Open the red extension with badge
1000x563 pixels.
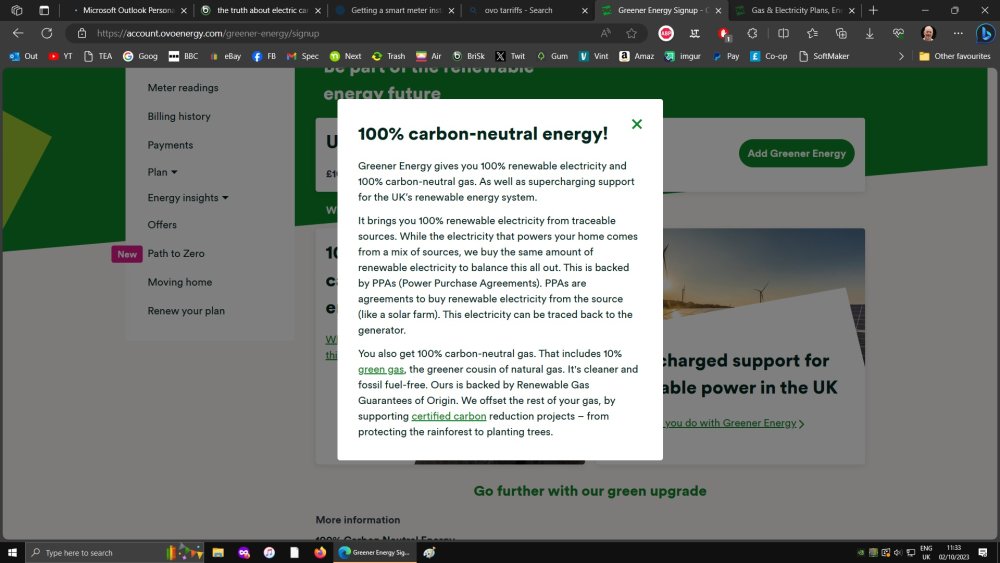724,33
